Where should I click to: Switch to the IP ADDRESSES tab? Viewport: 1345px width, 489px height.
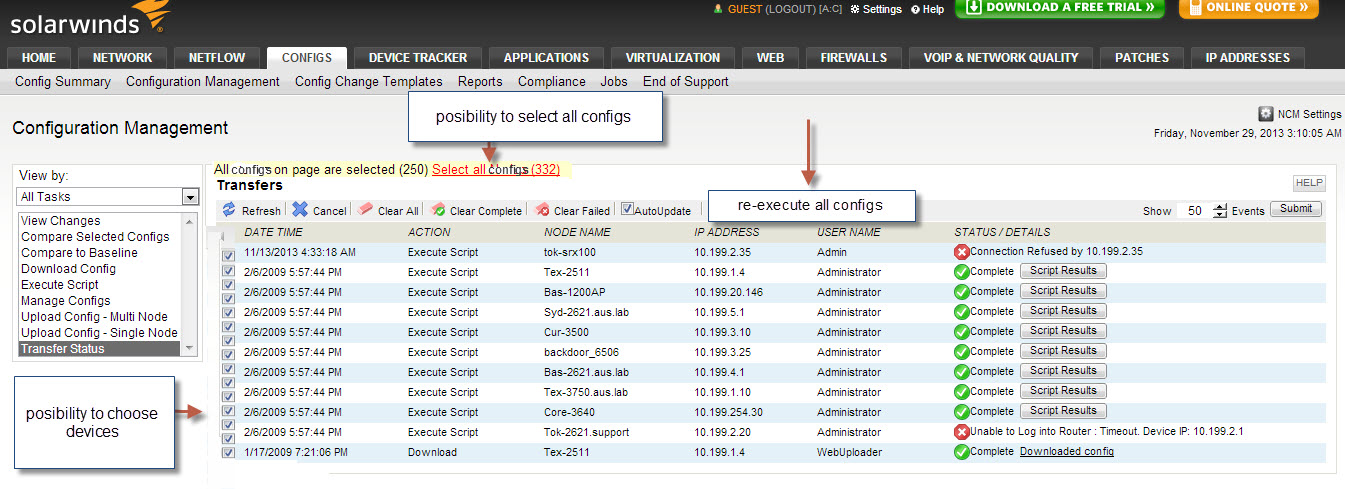pos(1247,58)
